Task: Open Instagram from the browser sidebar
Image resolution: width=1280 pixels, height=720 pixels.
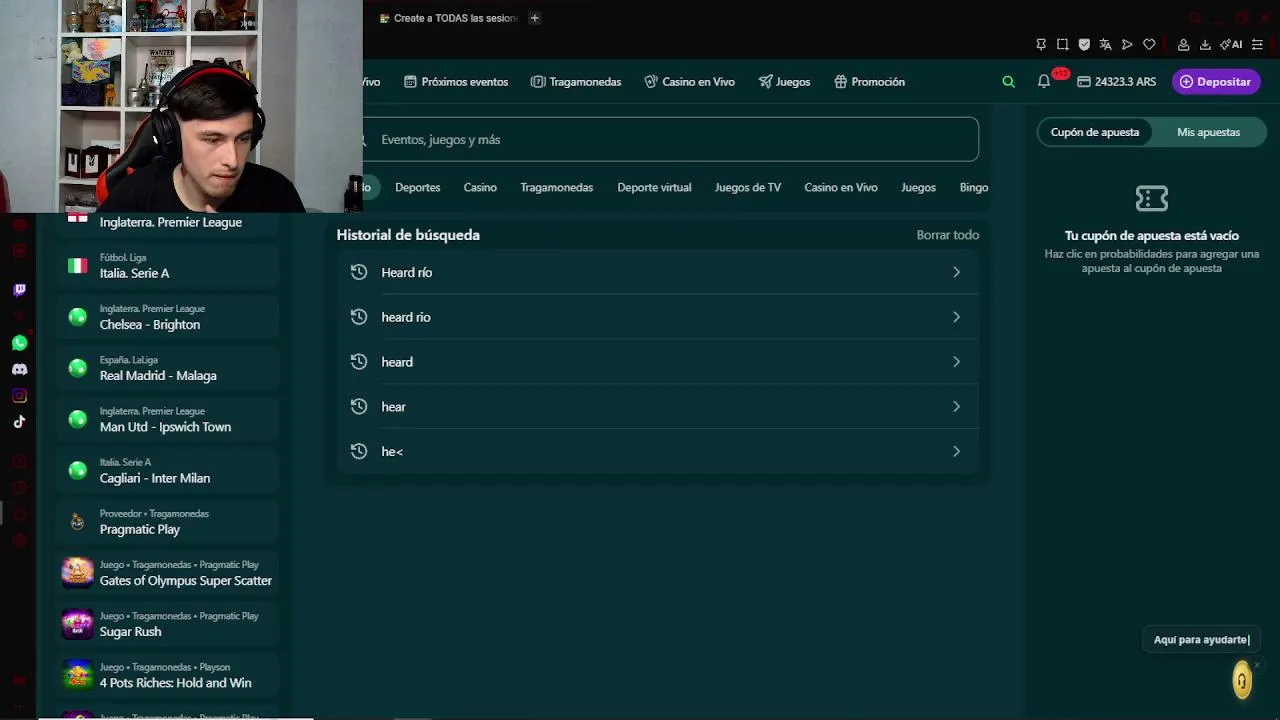Action: [19, 396]
